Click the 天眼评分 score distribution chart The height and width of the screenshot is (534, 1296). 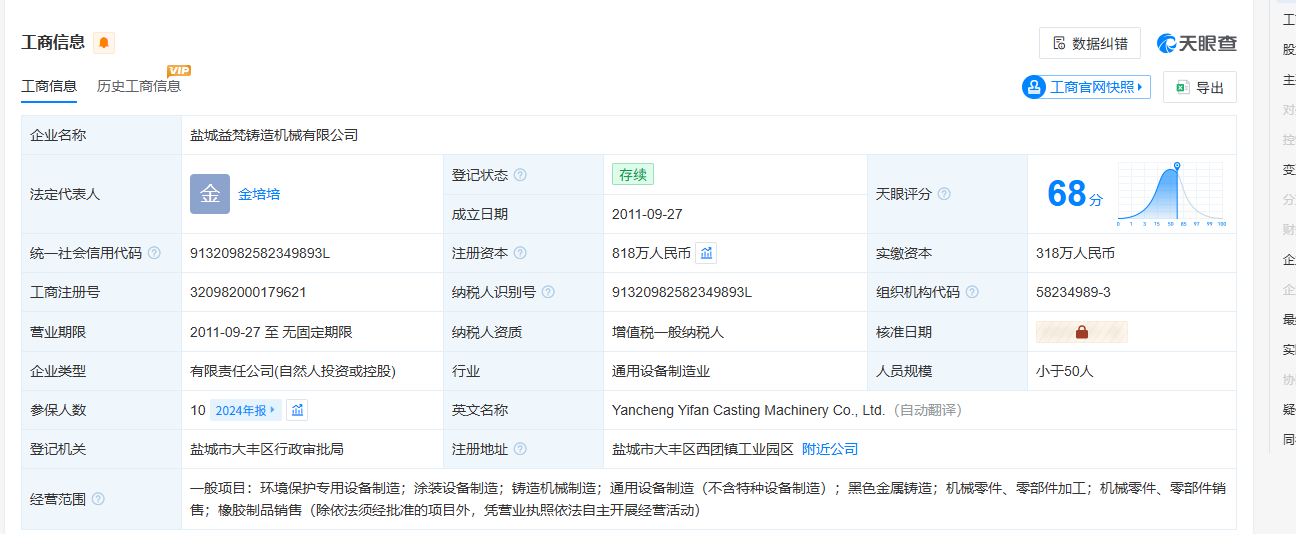pyautogui.click(x=1171, y=194)
